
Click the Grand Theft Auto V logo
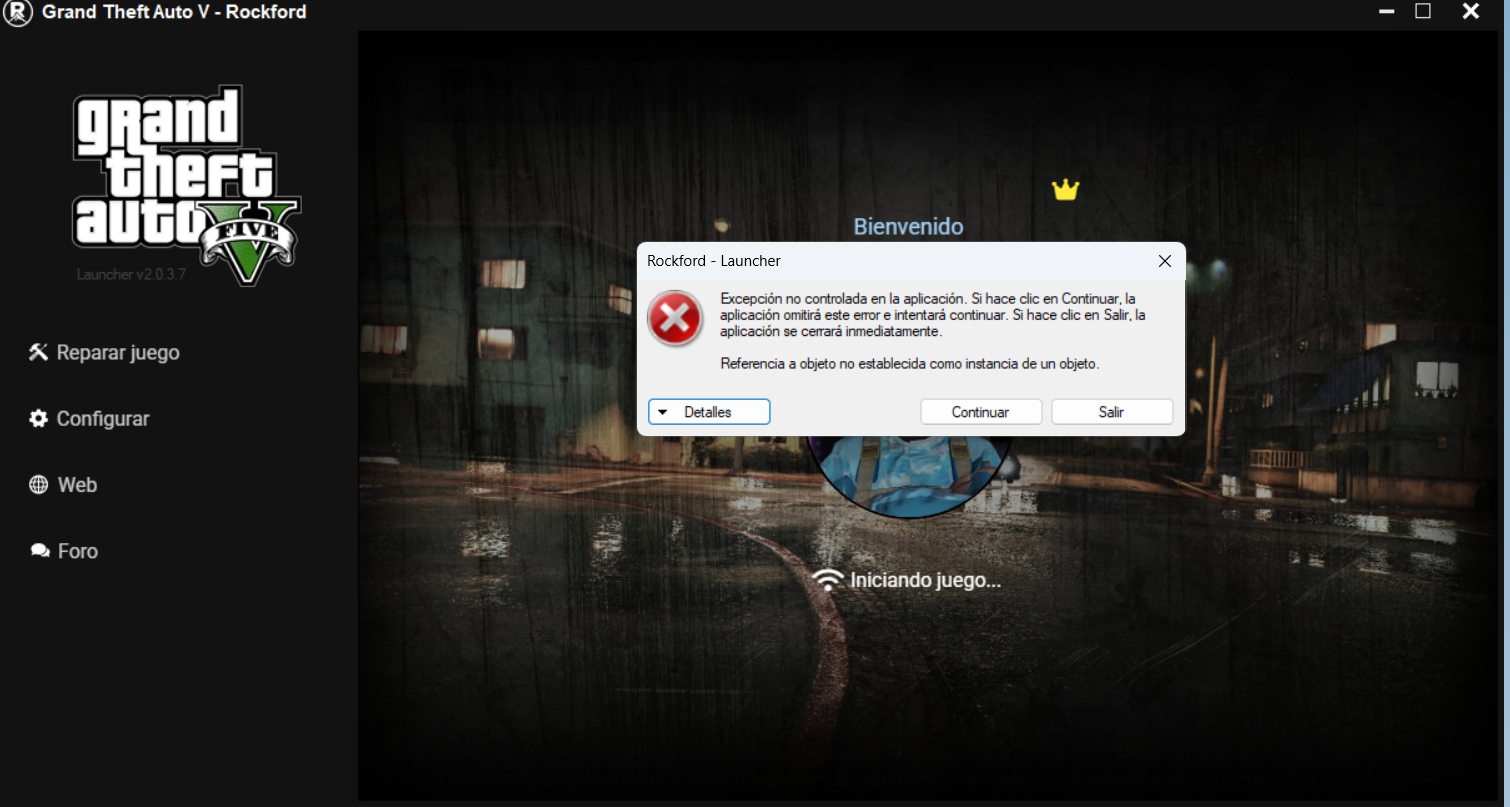pyautogui.click(x=185, y=180)
